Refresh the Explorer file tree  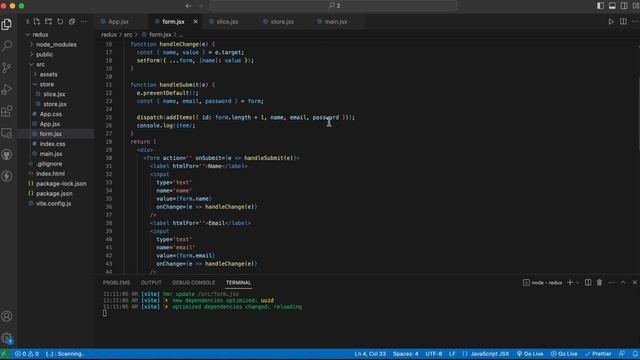click(x=60, y=22)
